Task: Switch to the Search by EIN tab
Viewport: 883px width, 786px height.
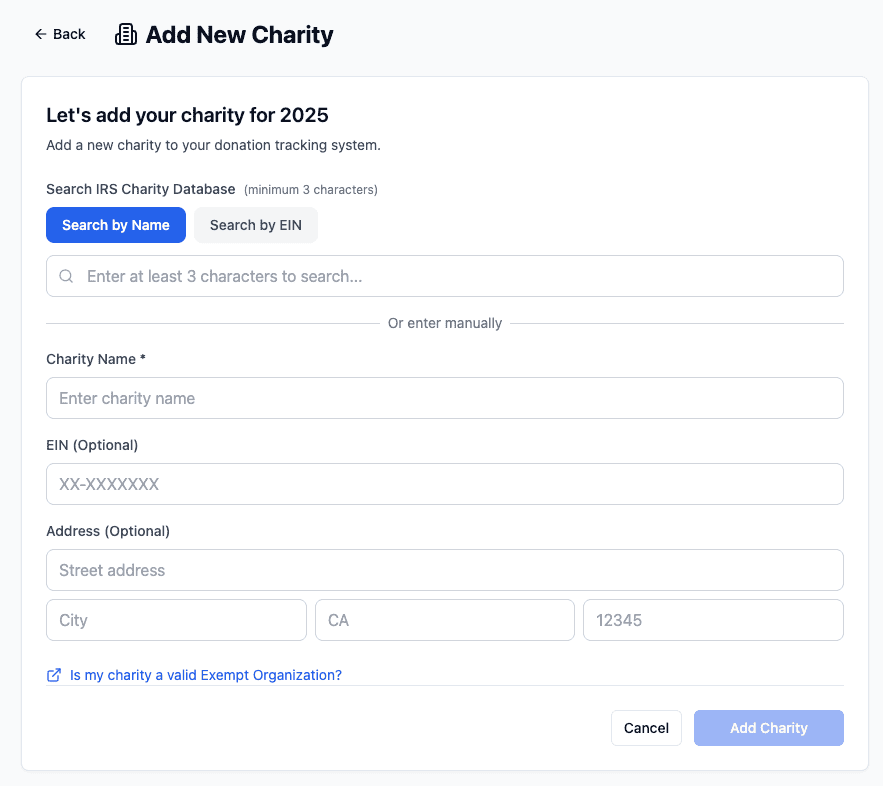Action: [x=256, y=225]
